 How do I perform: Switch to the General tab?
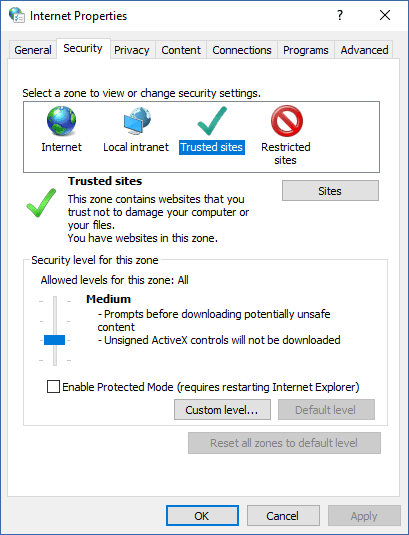[33, 50]
